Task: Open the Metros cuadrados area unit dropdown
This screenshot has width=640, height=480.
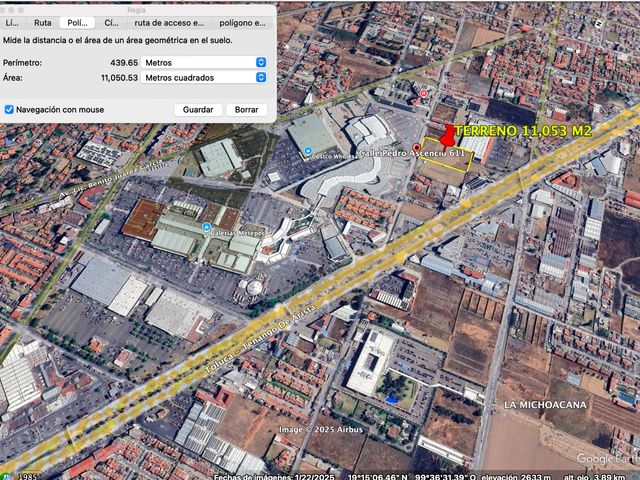Action: point(204,78)
